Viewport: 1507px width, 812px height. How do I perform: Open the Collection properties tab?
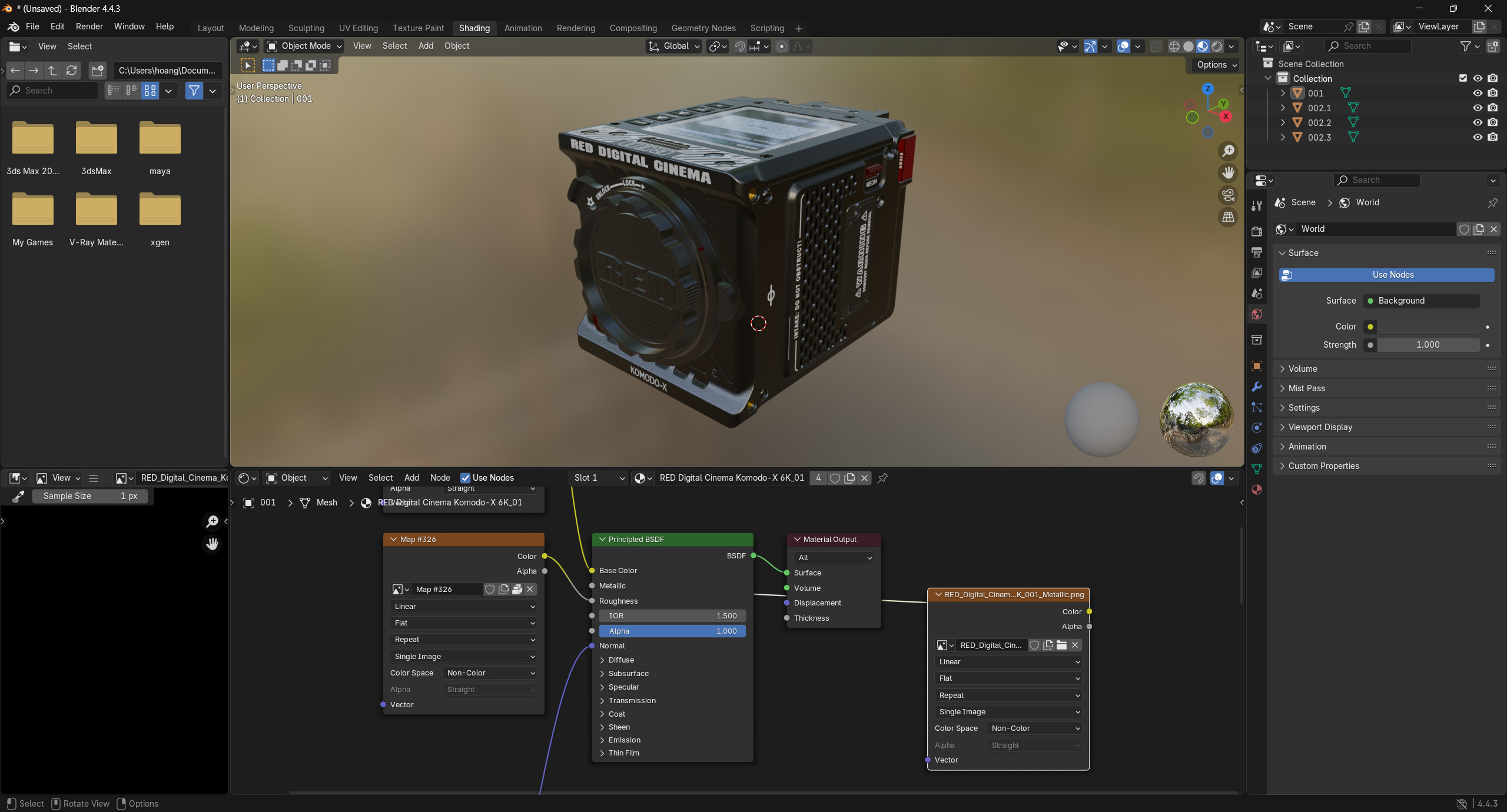coord(1257,340)
